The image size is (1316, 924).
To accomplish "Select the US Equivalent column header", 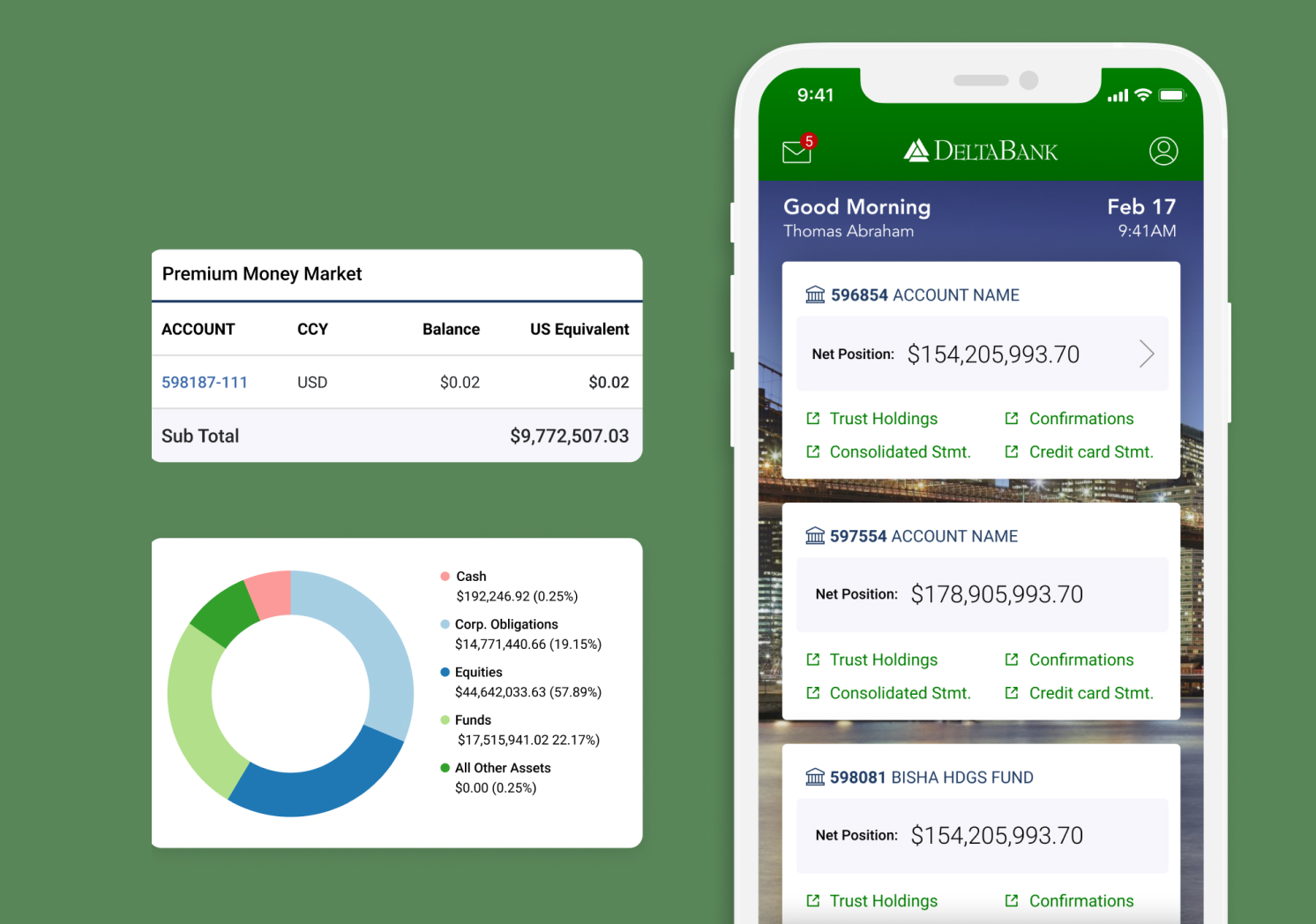I will (x=579, y=329).
